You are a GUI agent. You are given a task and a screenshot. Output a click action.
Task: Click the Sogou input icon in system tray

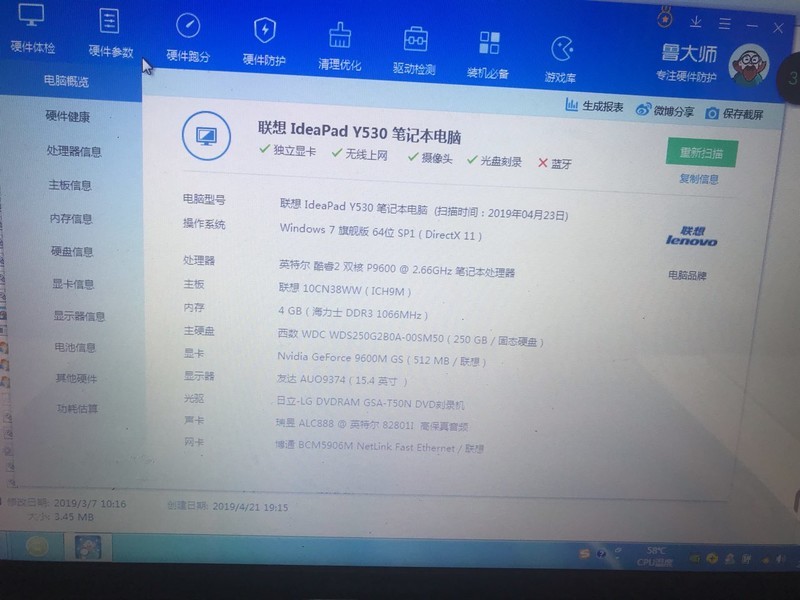[585, 554]
